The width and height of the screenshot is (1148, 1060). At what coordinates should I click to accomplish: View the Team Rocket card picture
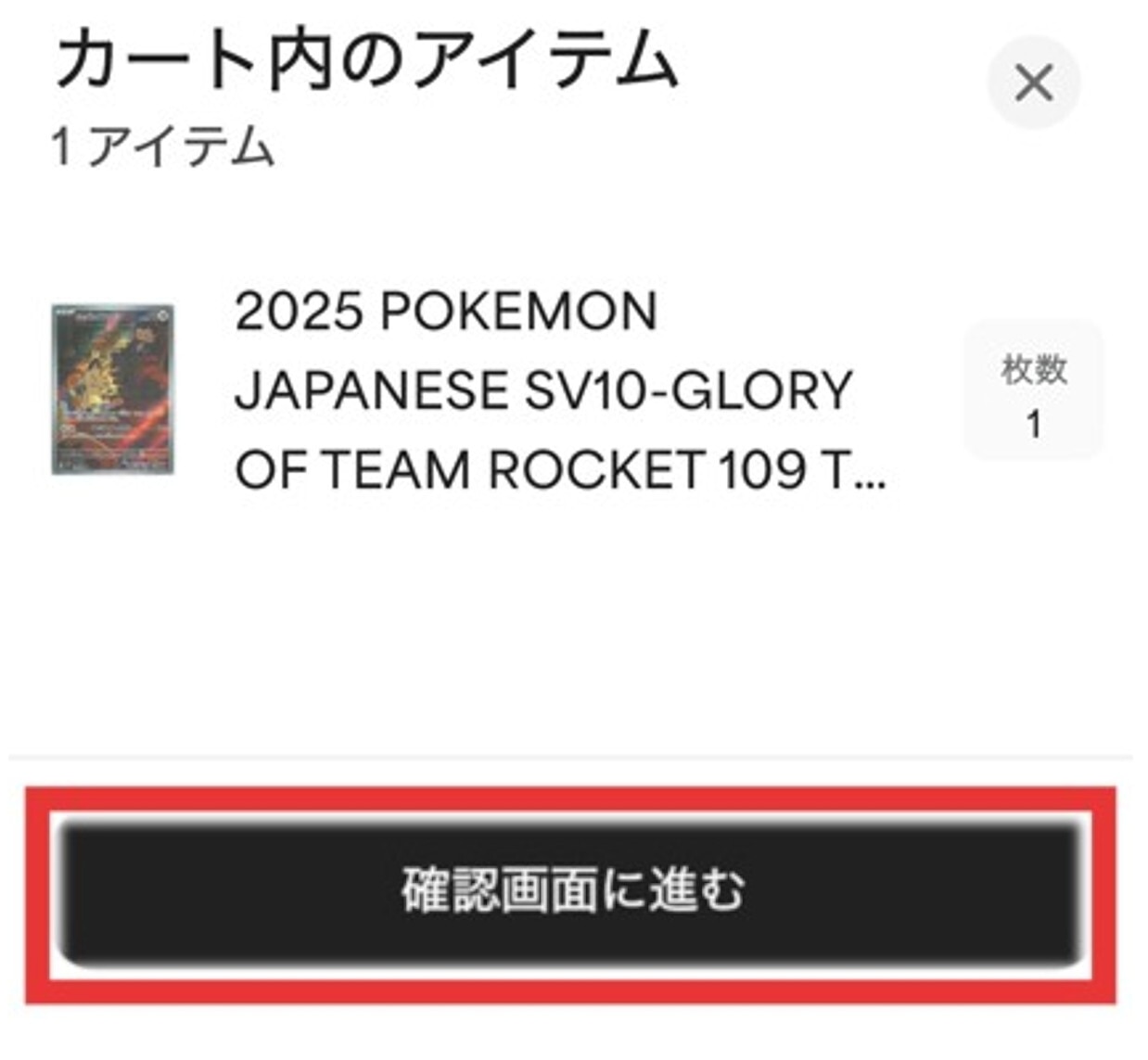pos(112,389)
